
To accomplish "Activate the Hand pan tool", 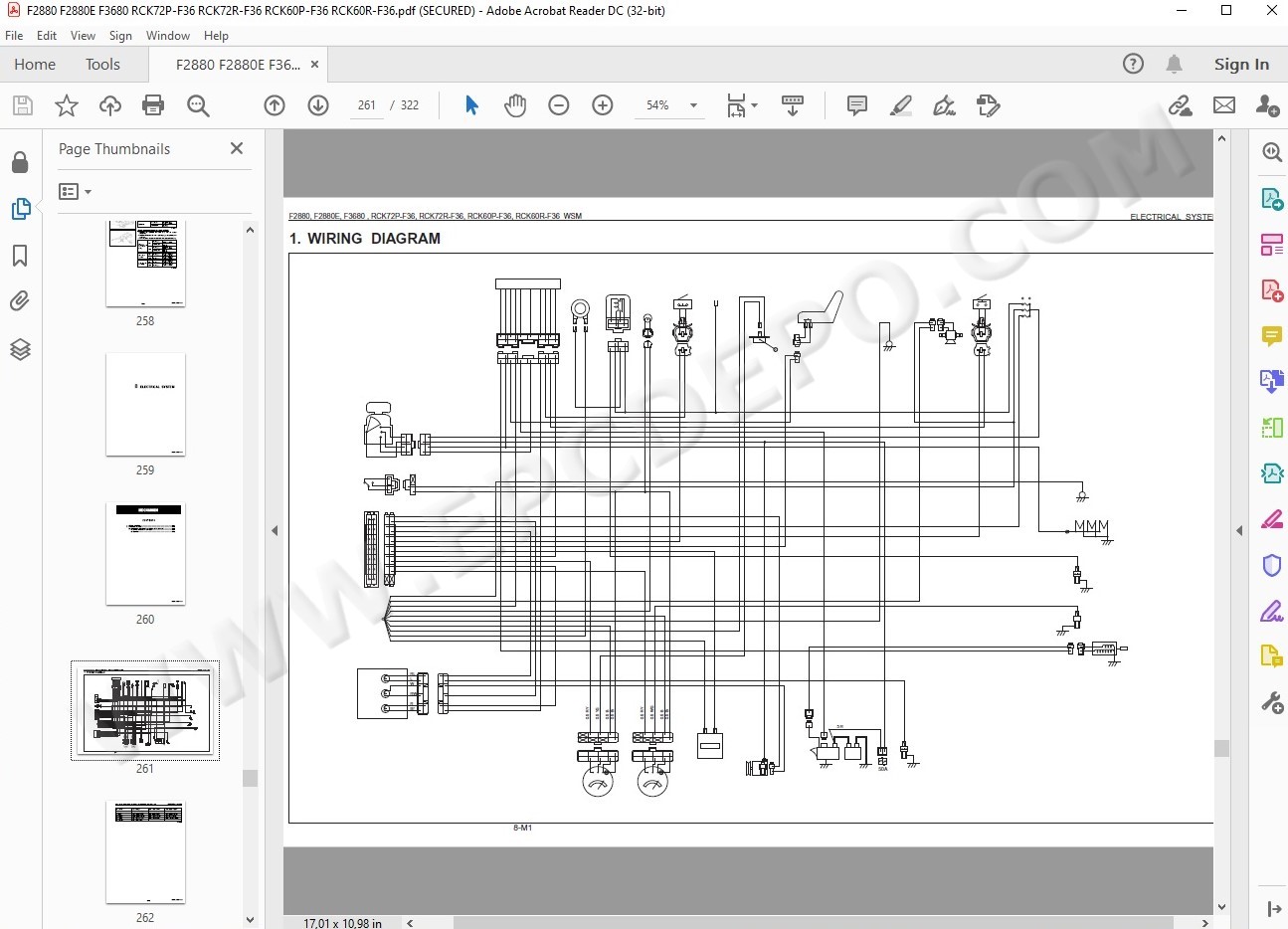I will 515,105.
